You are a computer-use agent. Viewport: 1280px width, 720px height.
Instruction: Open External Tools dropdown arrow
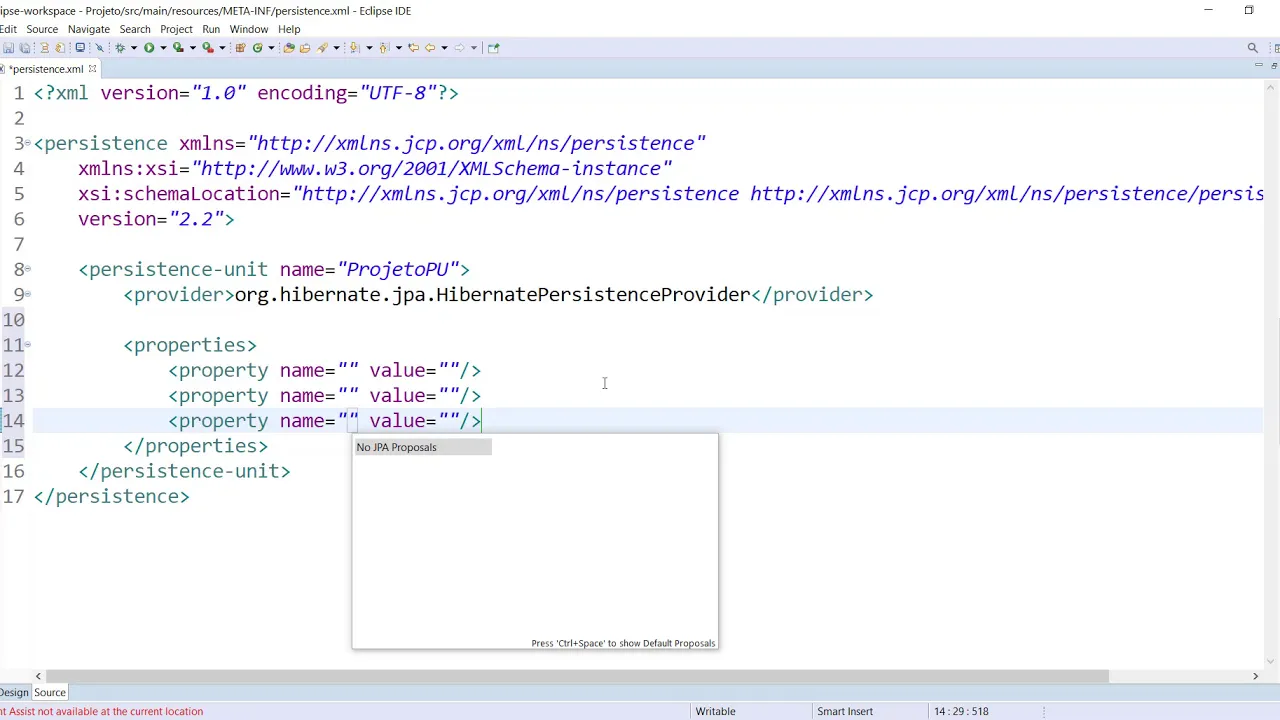(x=222, y=47)
